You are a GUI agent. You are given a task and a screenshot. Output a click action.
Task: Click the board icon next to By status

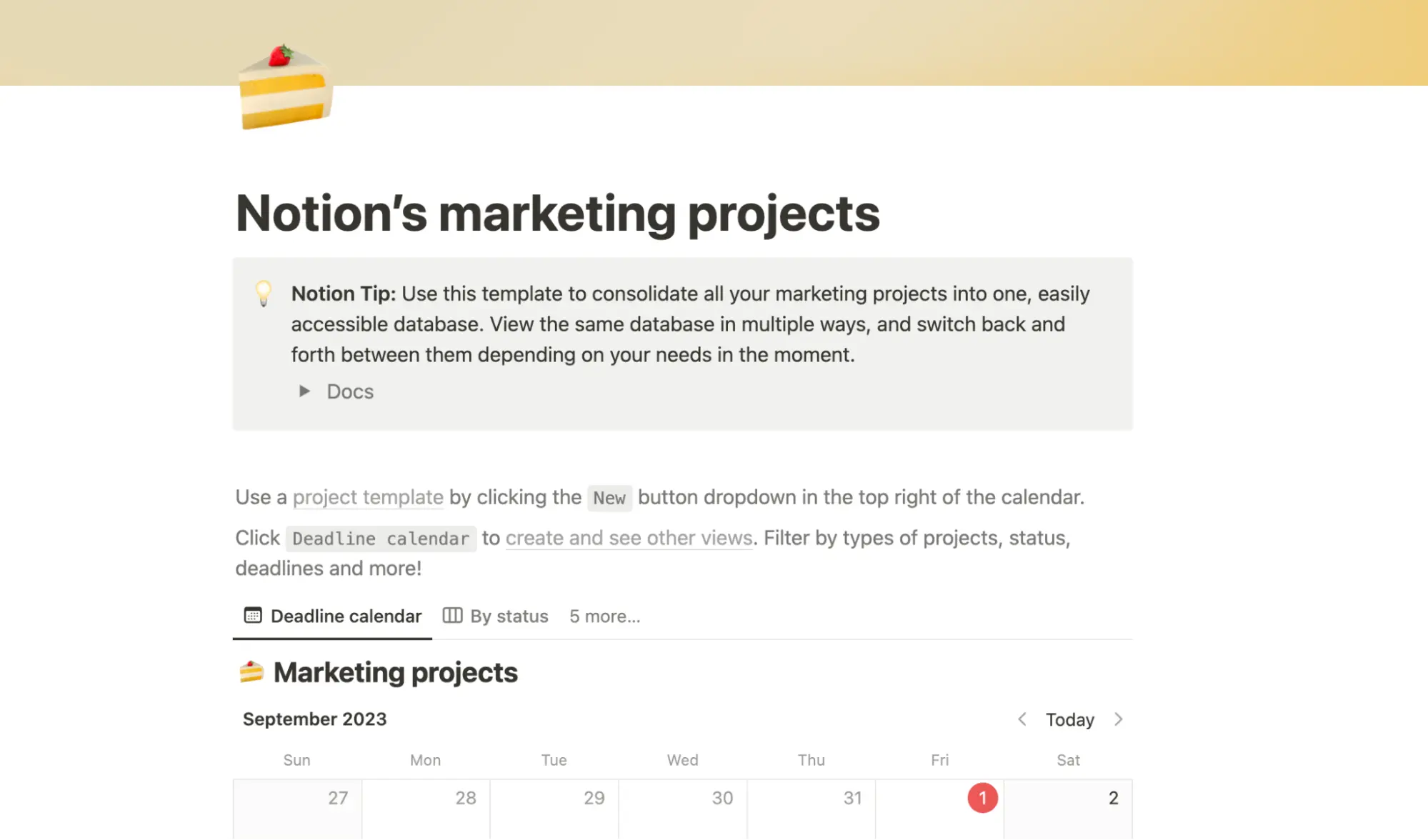point(453,615)
